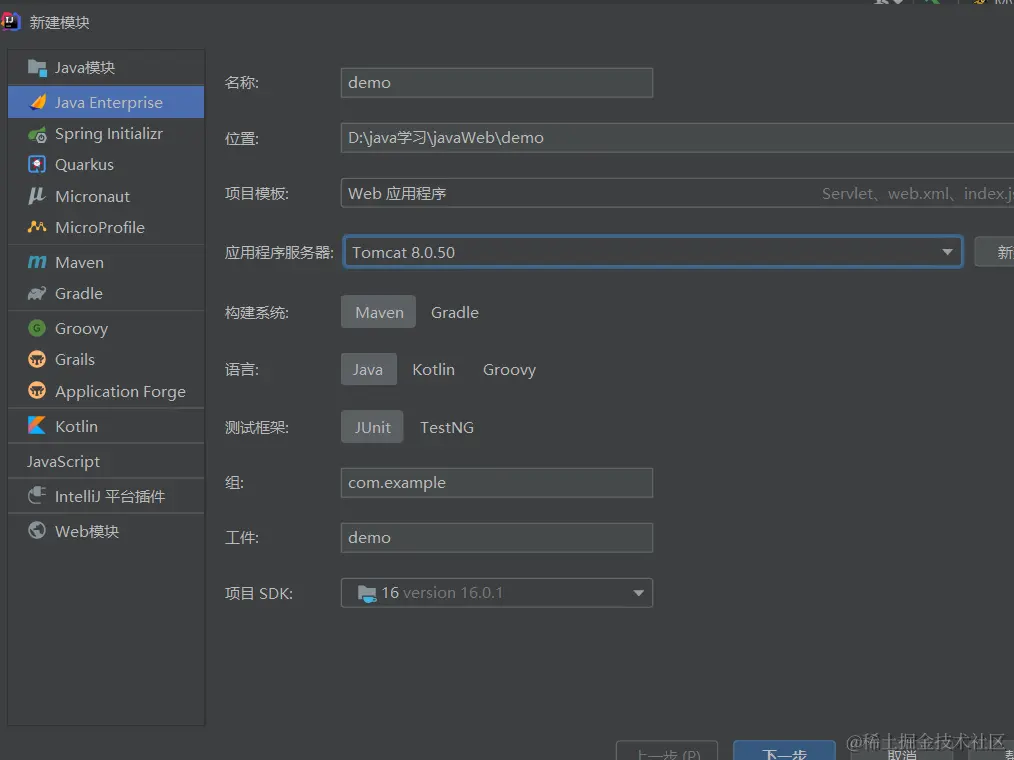1014x760 pixels.
Task: Click the 项目 SDK label
Action: click(259, 594)
